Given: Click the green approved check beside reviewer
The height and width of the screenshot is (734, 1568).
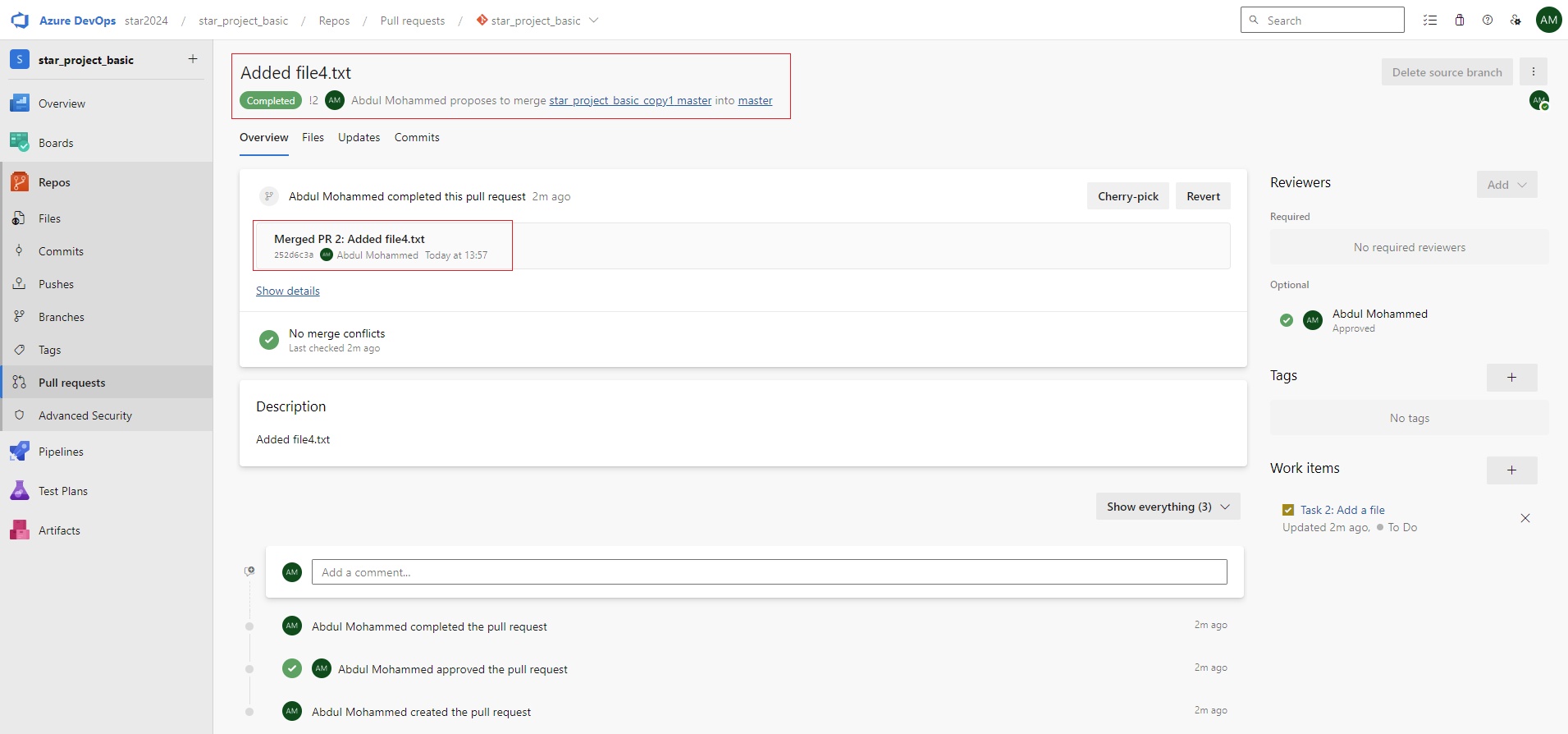Looking at the screenshot, I should [x=1287, y=320].
